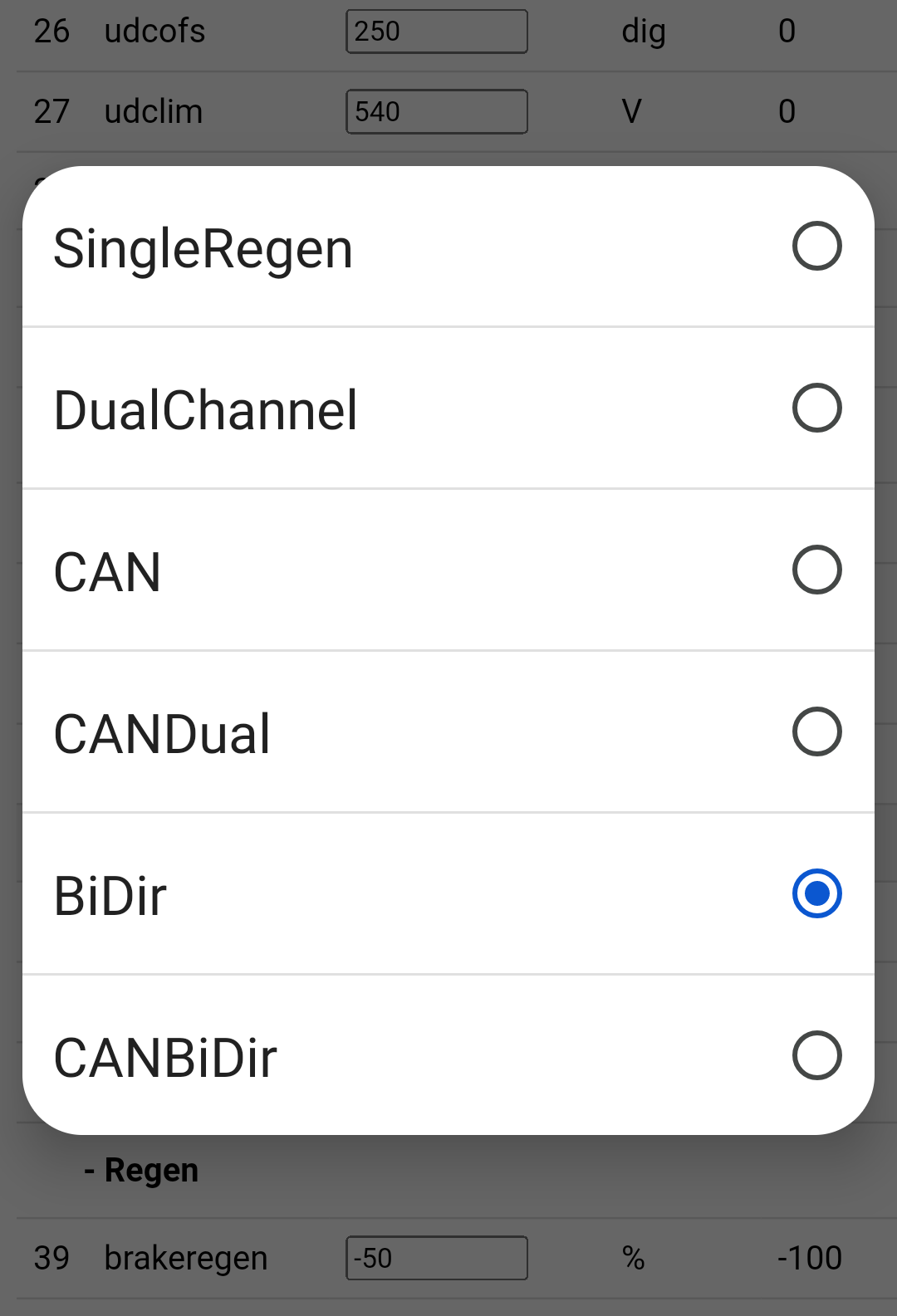Click the udcofs parameter name

(x=154, y=32)
